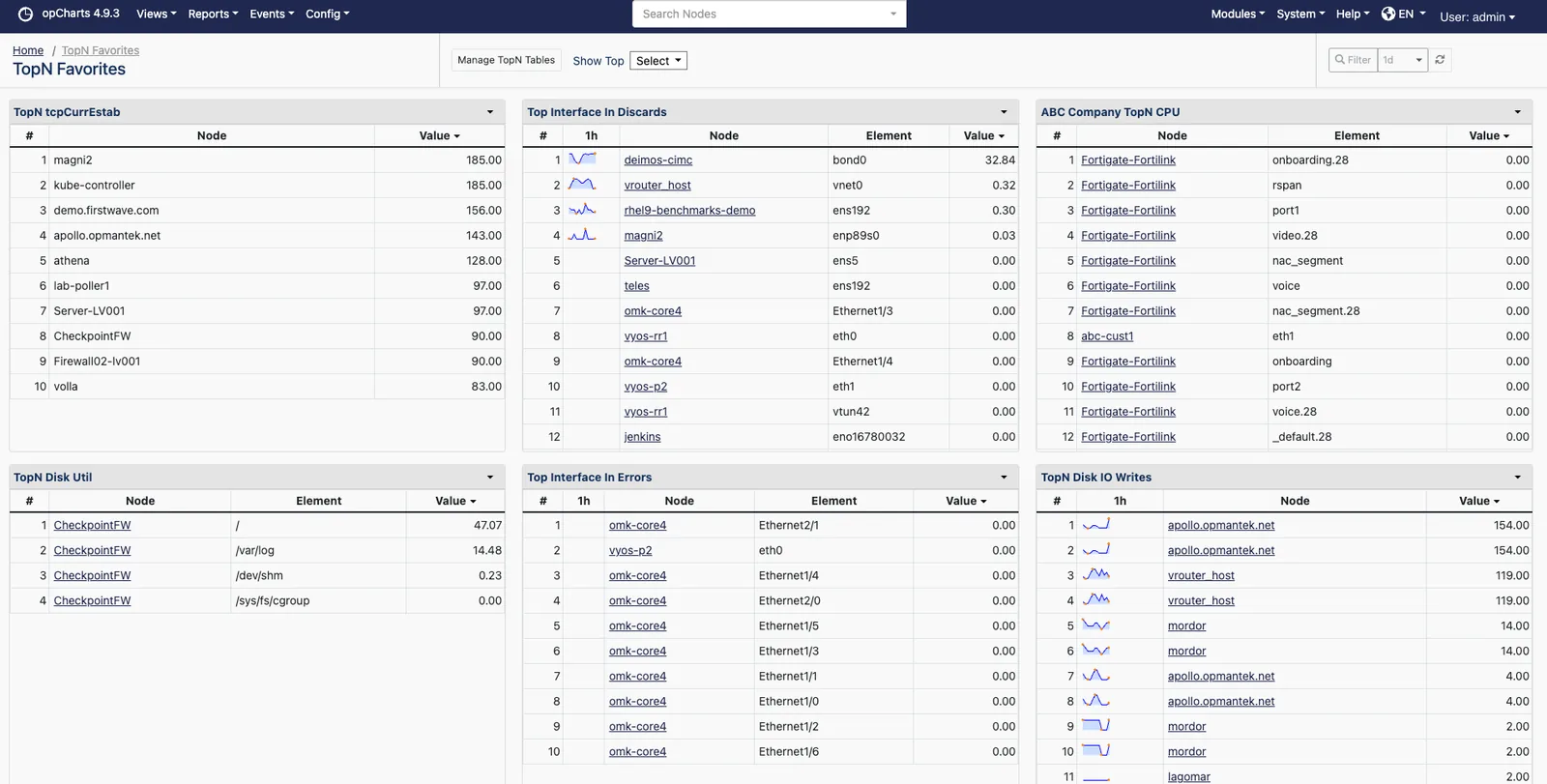
Task: Click the Element header in Interface In Errors
Action: 833,501
